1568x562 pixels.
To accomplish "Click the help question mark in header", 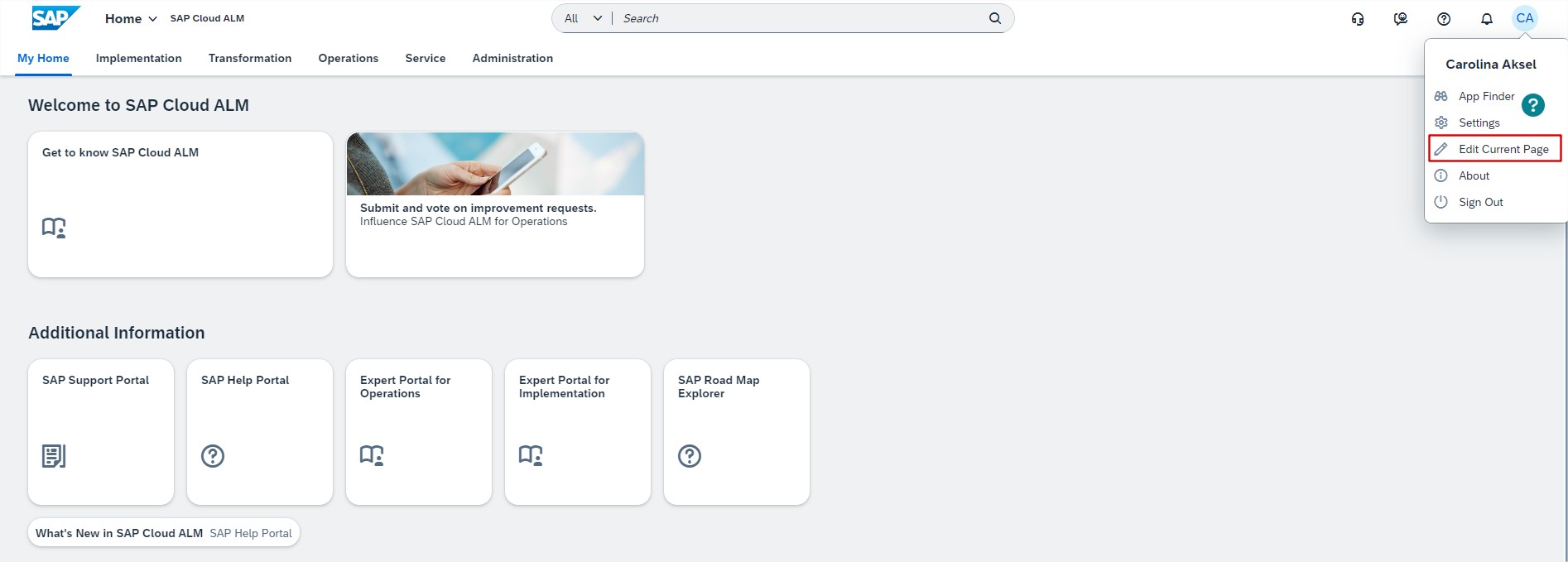I will tap(1444, 18).
